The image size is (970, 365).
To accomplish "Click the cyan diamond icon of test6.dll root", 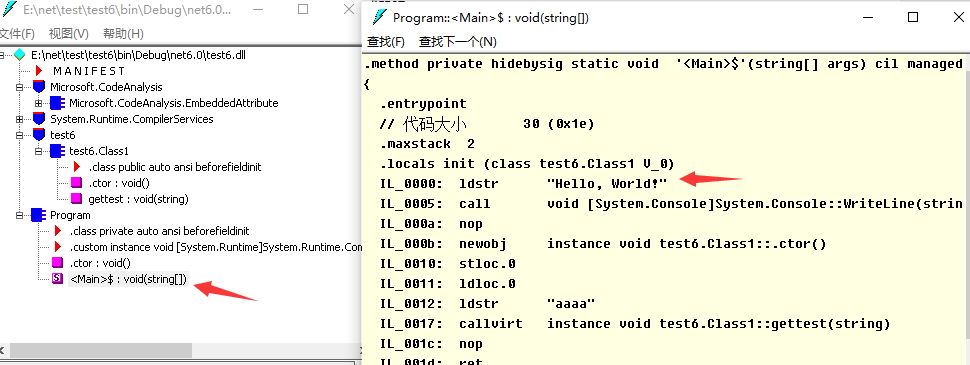I will click(20, 54).
